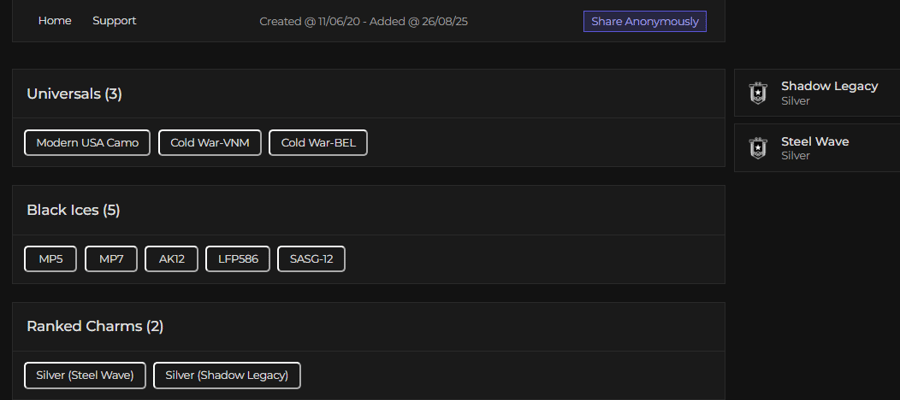This screenshot has width=900, height=400.
Task: Click the Silver (Steel Wave) charm tag
Action: 85,375
